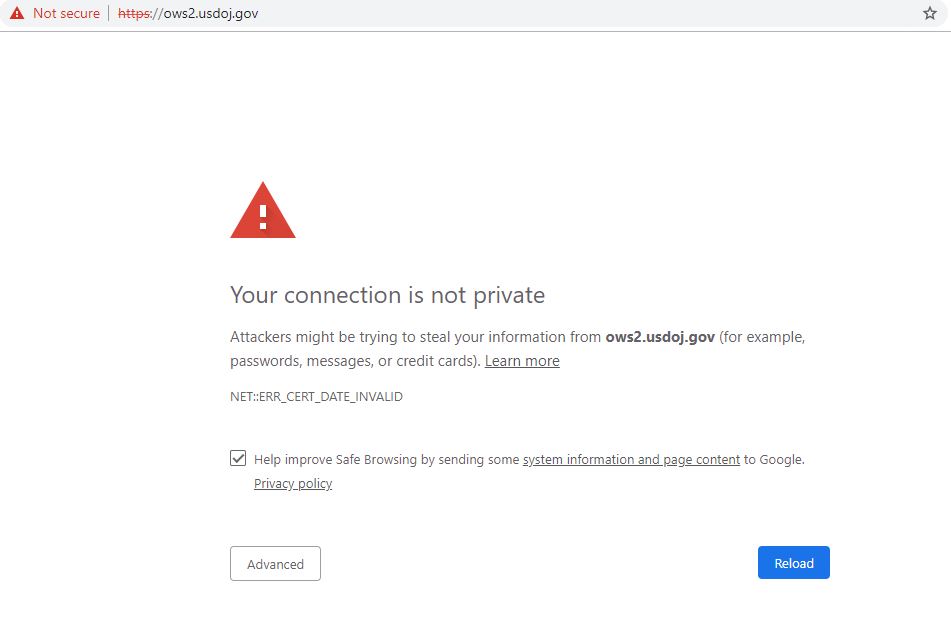Screen dimensions: 951x644
Task: Open "system information and page content" link
Action: pyautogui.click(x=631, y=460)
